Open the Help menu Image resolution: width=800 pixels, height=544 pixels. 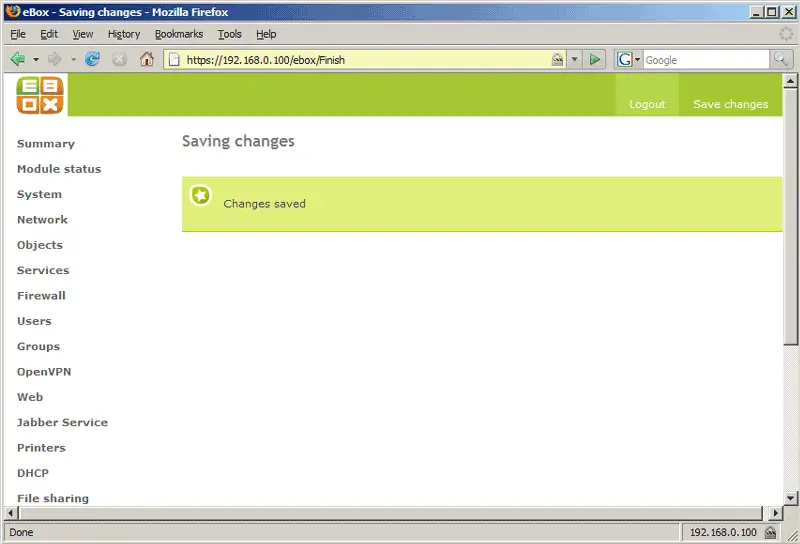click(266, 34)
